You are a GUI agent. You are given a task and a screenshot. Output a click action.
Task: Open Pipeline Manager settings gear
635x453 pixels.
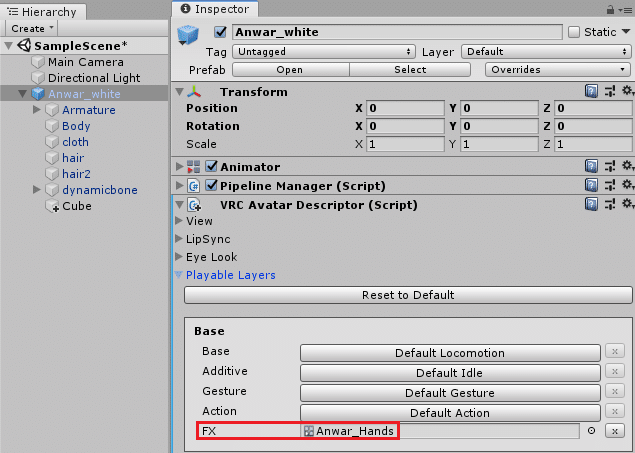[x=627, y=184]
